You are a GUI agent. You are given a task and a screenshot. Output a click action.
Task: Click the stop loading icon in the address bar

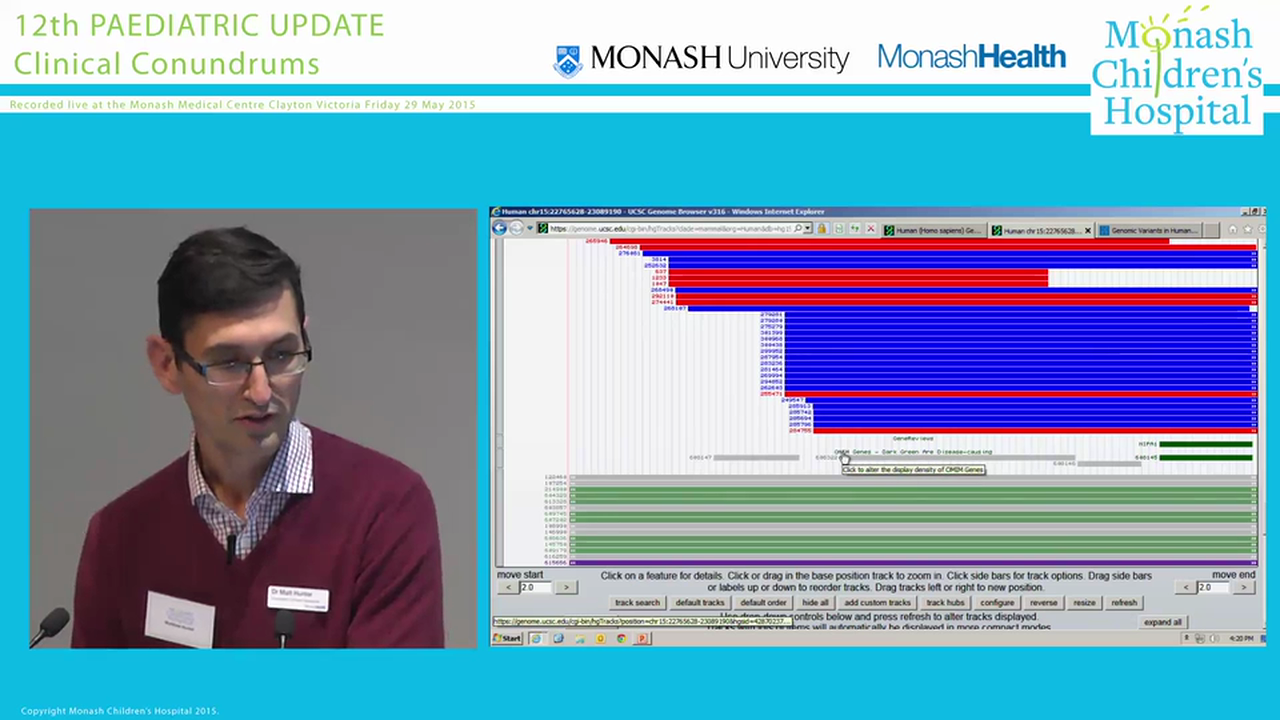point(871,228)
